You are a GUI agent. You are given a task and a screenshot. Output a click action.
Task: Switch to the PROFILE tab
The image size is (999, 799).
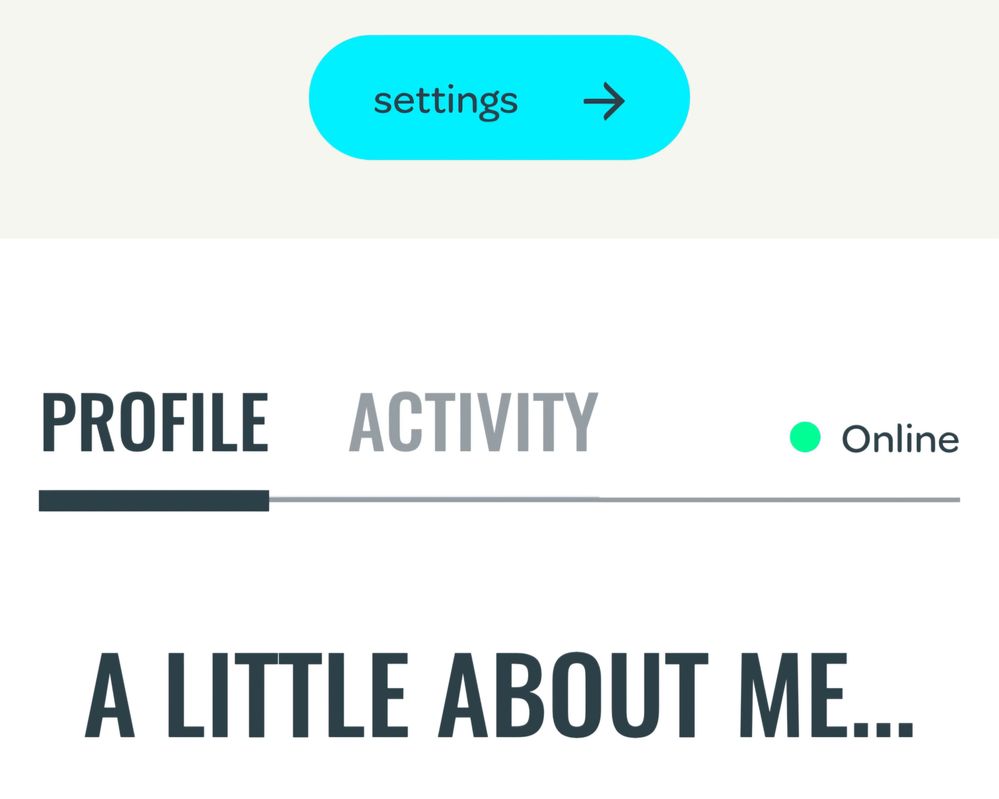click(154, 422)
